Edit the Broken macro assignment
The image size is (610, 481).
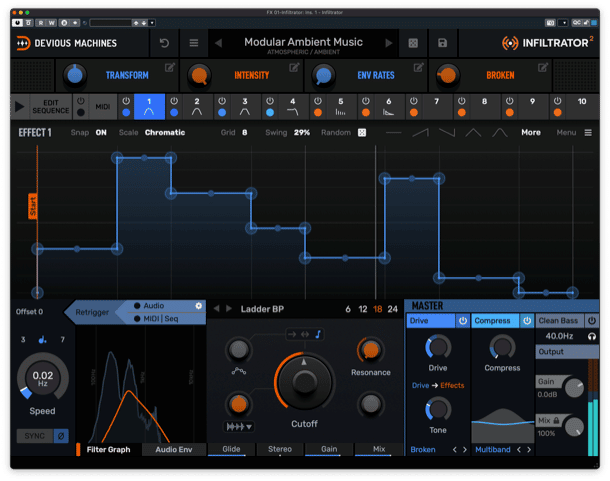543,67
